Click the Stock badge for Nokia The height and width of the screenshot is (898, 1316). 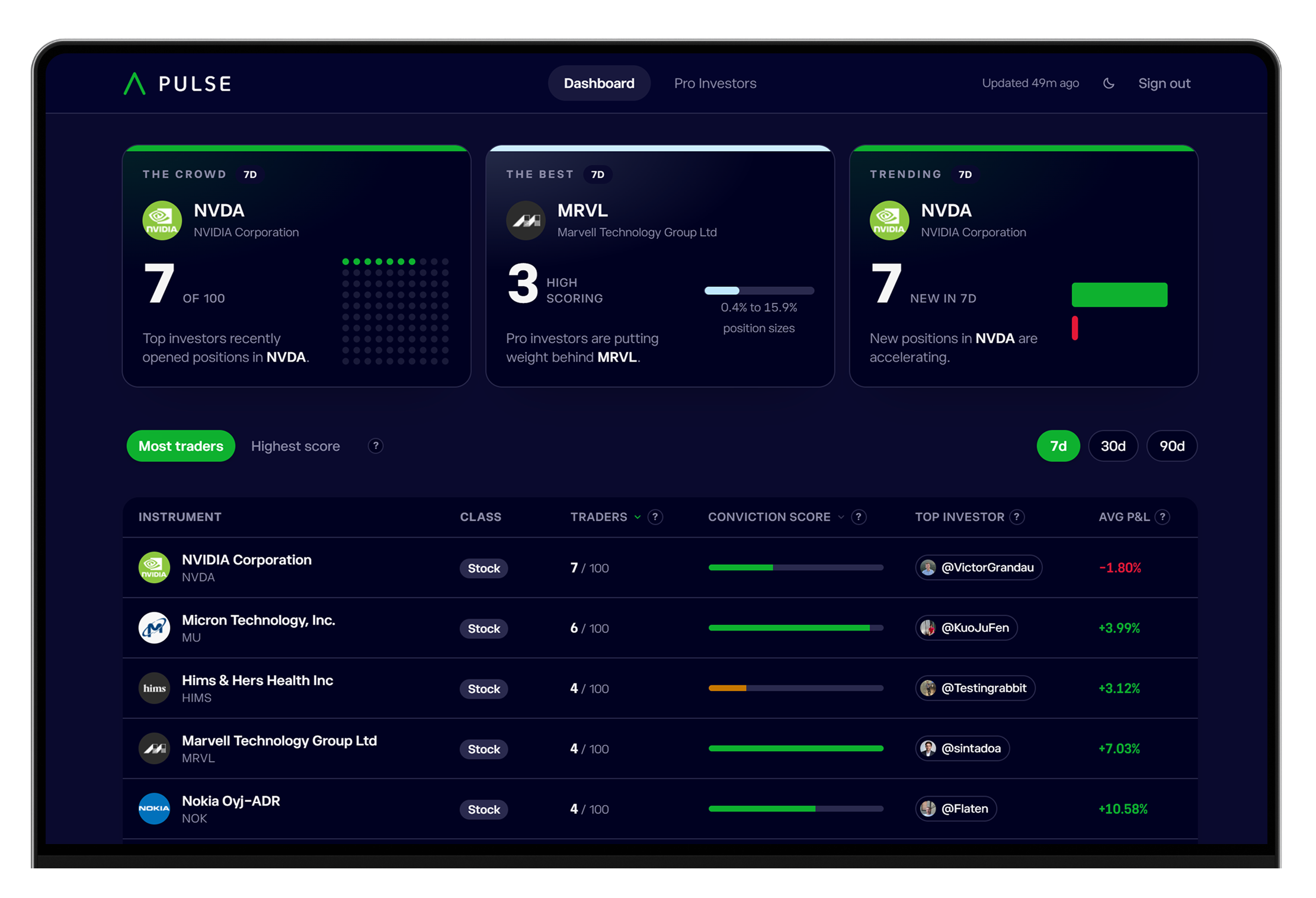point(484,809)
